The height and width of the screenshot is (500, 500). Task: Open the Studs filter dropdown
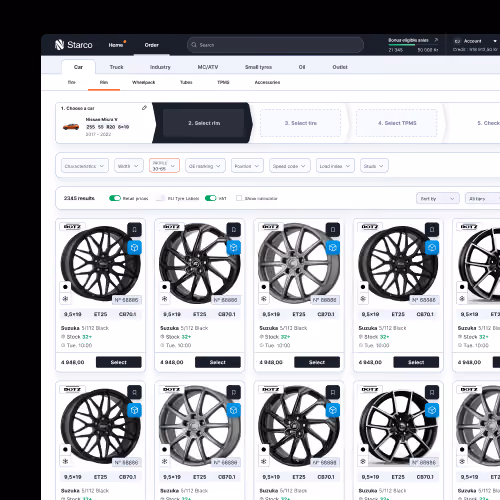coord(374,166)
